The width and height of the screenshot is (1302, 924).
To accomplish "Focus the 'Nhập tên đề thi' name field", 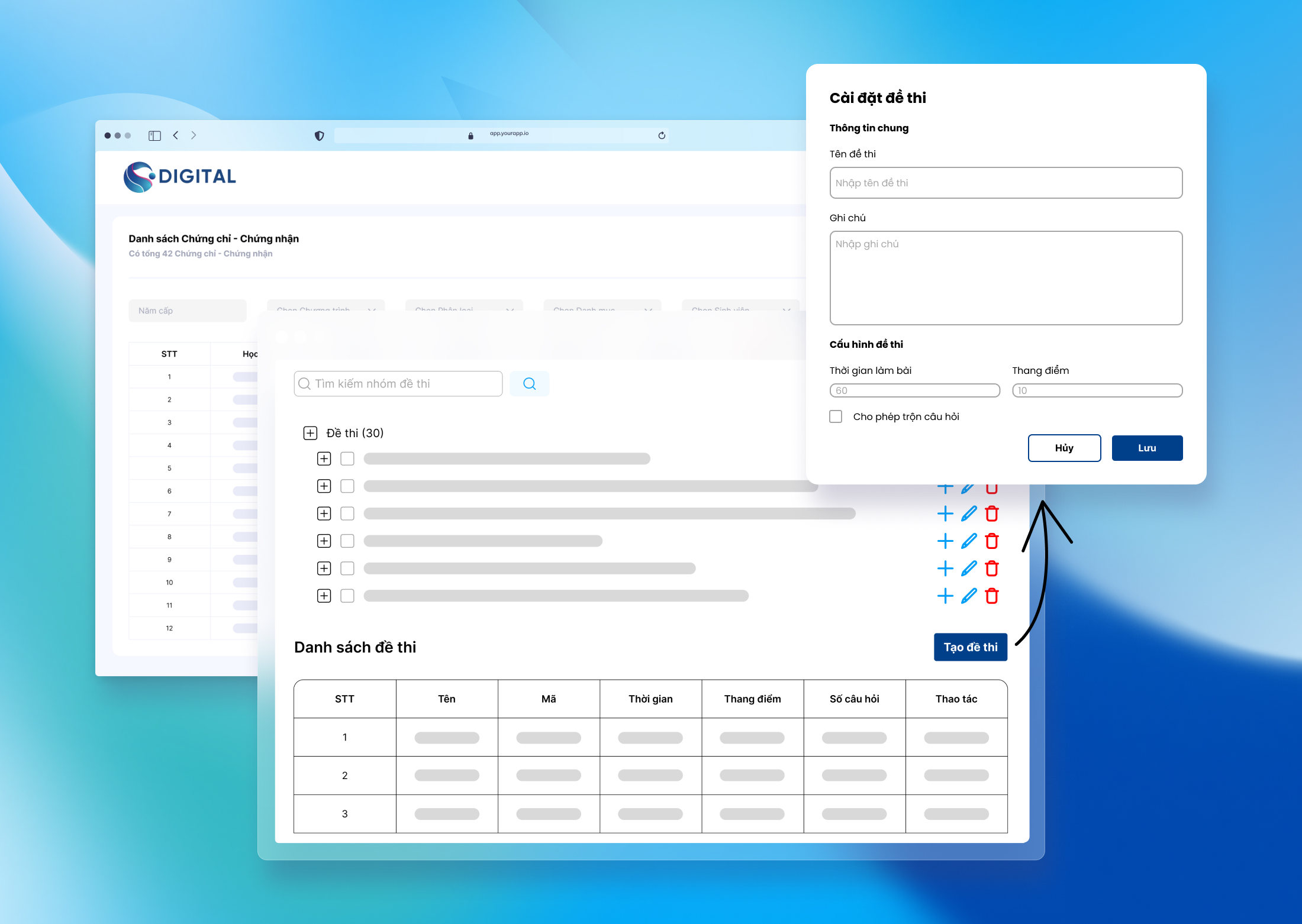I will [x=1005, y=183].
